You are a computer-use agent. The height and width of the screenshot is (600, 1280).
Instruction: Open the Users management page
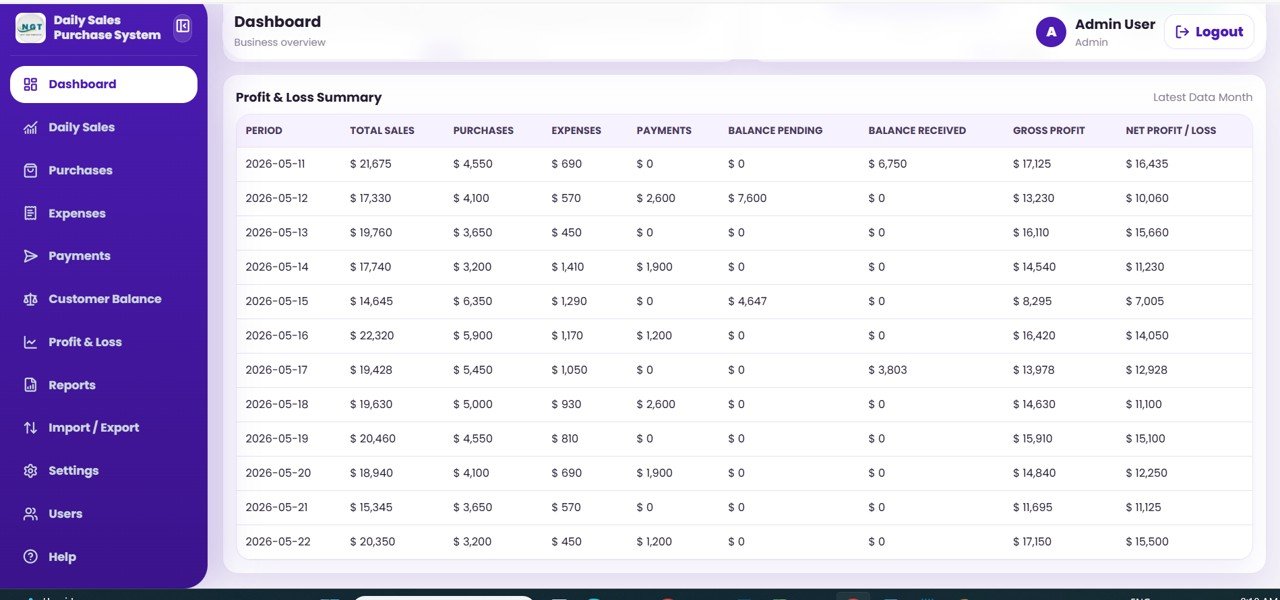104,514
